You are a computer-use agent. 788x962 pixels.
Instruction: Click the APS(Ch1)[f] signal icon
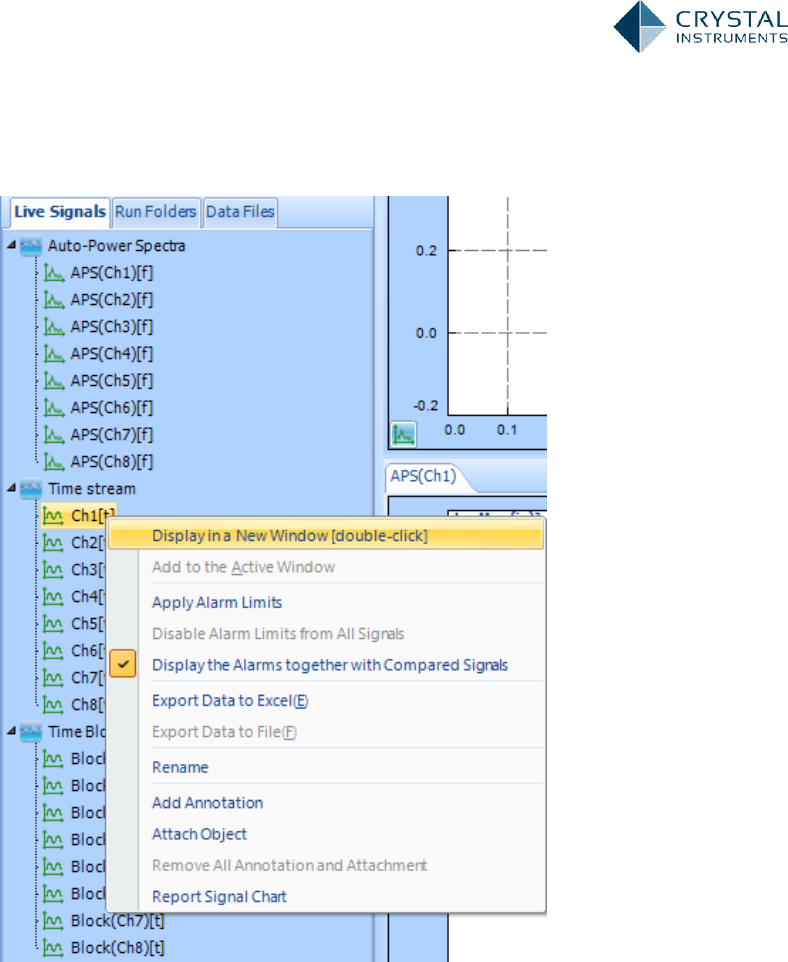point(54,273)
